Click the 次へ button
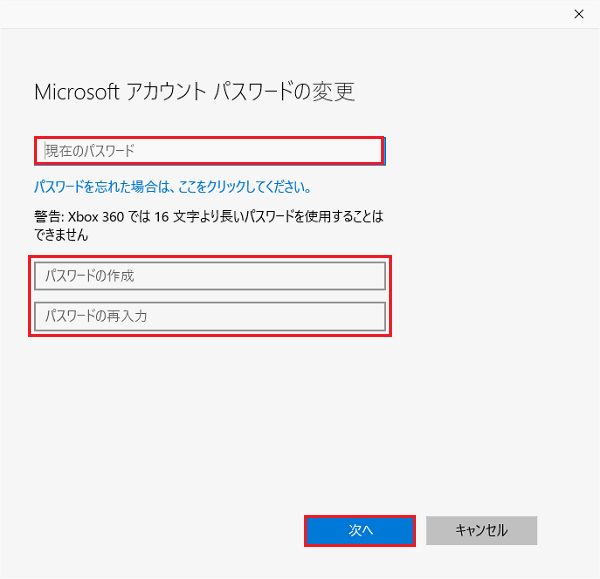The image size is (600, 579). pos(360,530)
